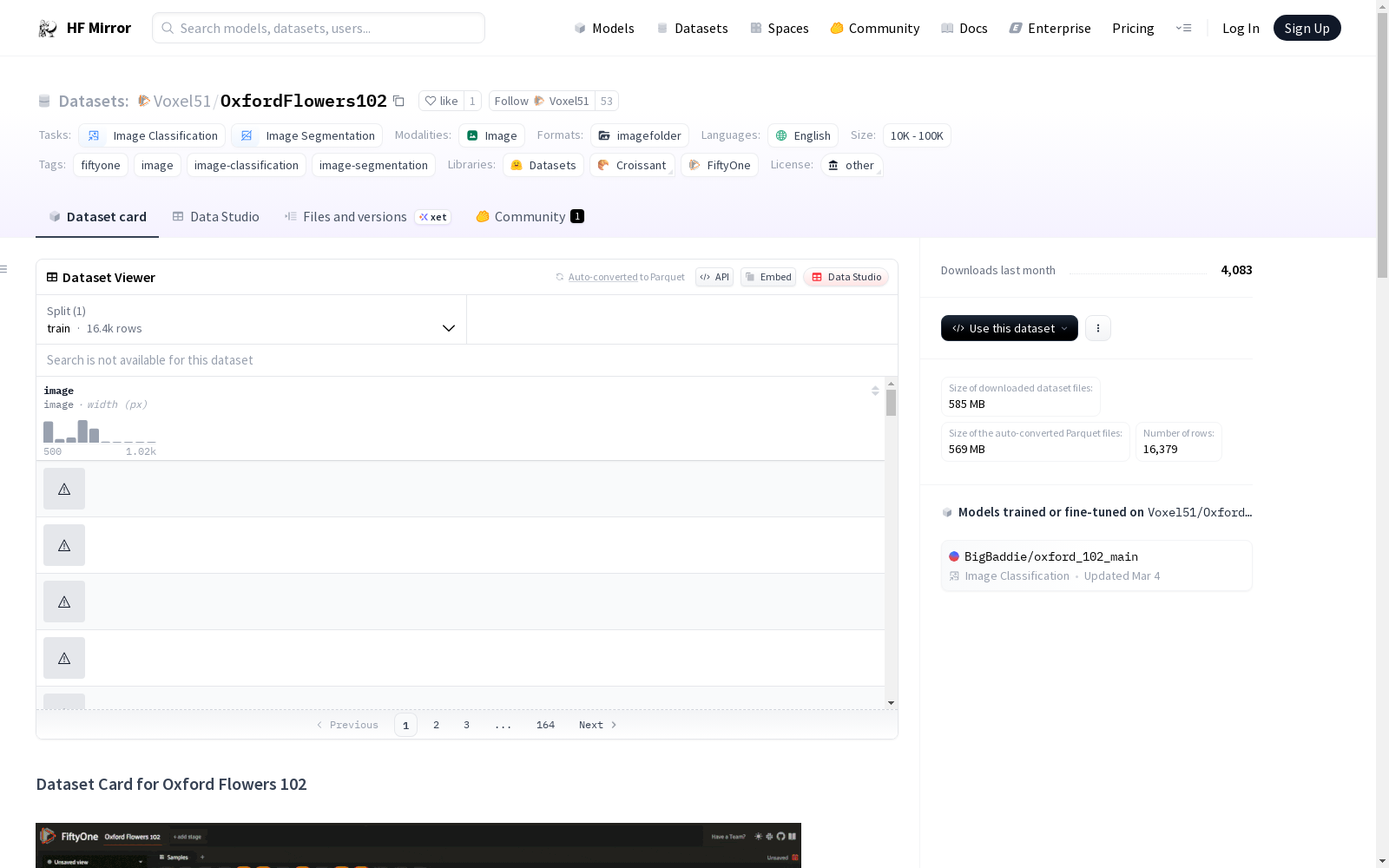Open Enterprise in the top navigation

(1050, 29)
